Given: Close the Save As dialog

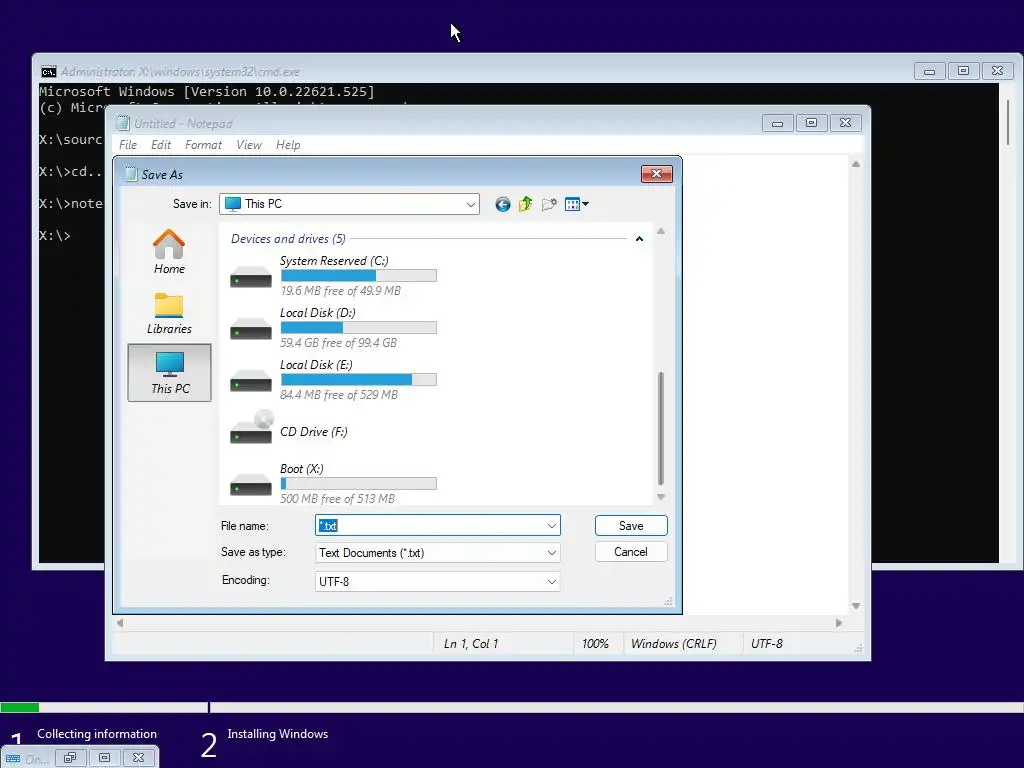Looking at the screenshot, I should pos(656,174).
